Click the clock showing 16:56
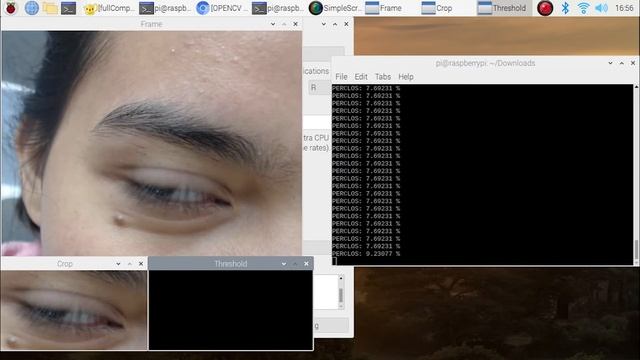Image resolution: width=640 pixels, height=360 pixels. (x=624, y=8)
